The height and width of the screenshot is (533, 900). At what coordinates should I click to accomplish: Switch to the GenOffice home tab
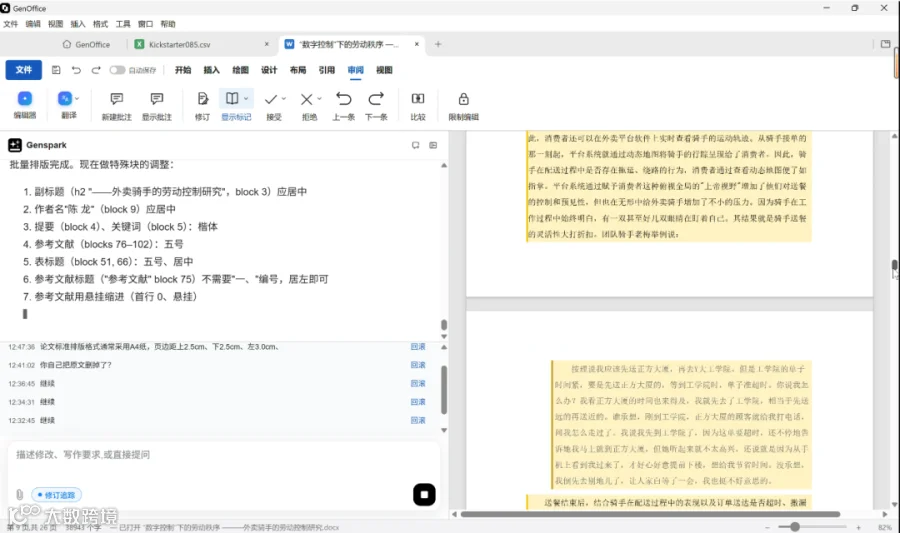[86, 44]
